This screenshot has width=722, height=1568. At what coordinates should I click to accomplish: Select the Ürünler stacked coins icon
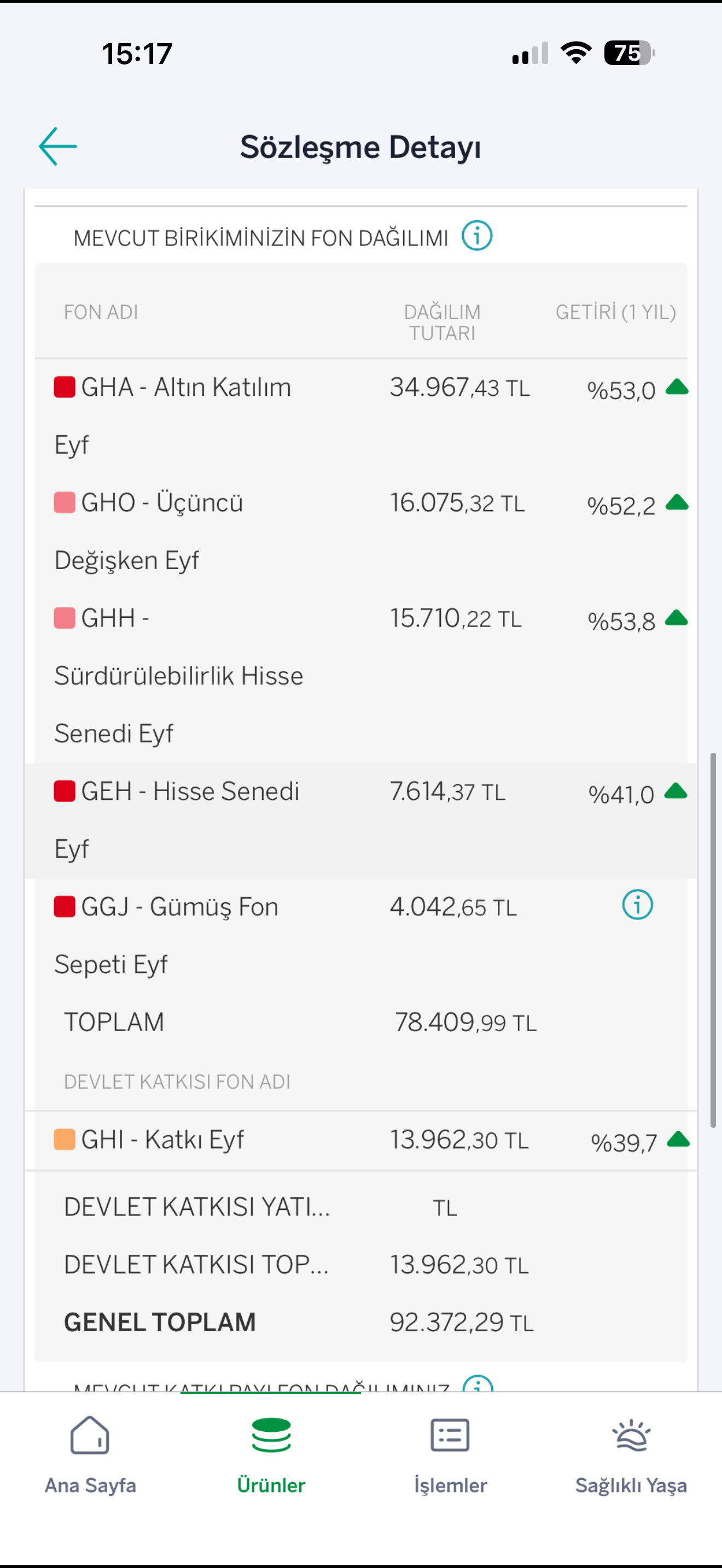pyautogui.click(x=271, y=1435)
